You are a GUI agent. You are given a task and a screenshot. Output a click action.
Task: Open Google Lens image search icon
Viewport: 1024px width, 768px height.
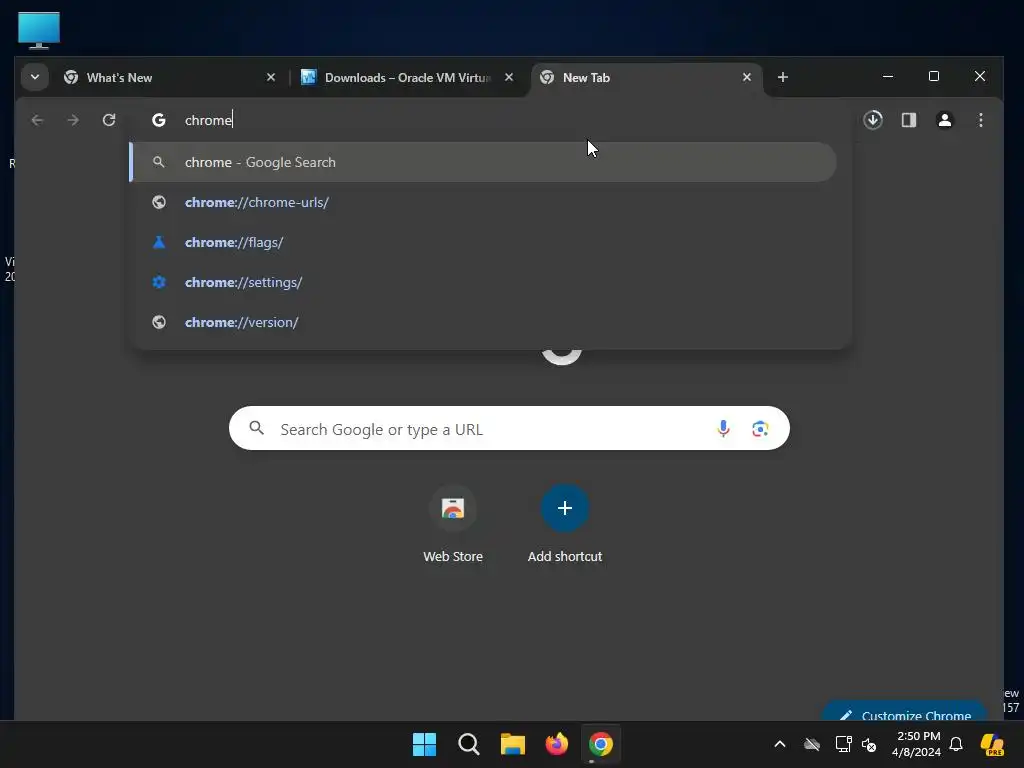[x=760, y=428]
